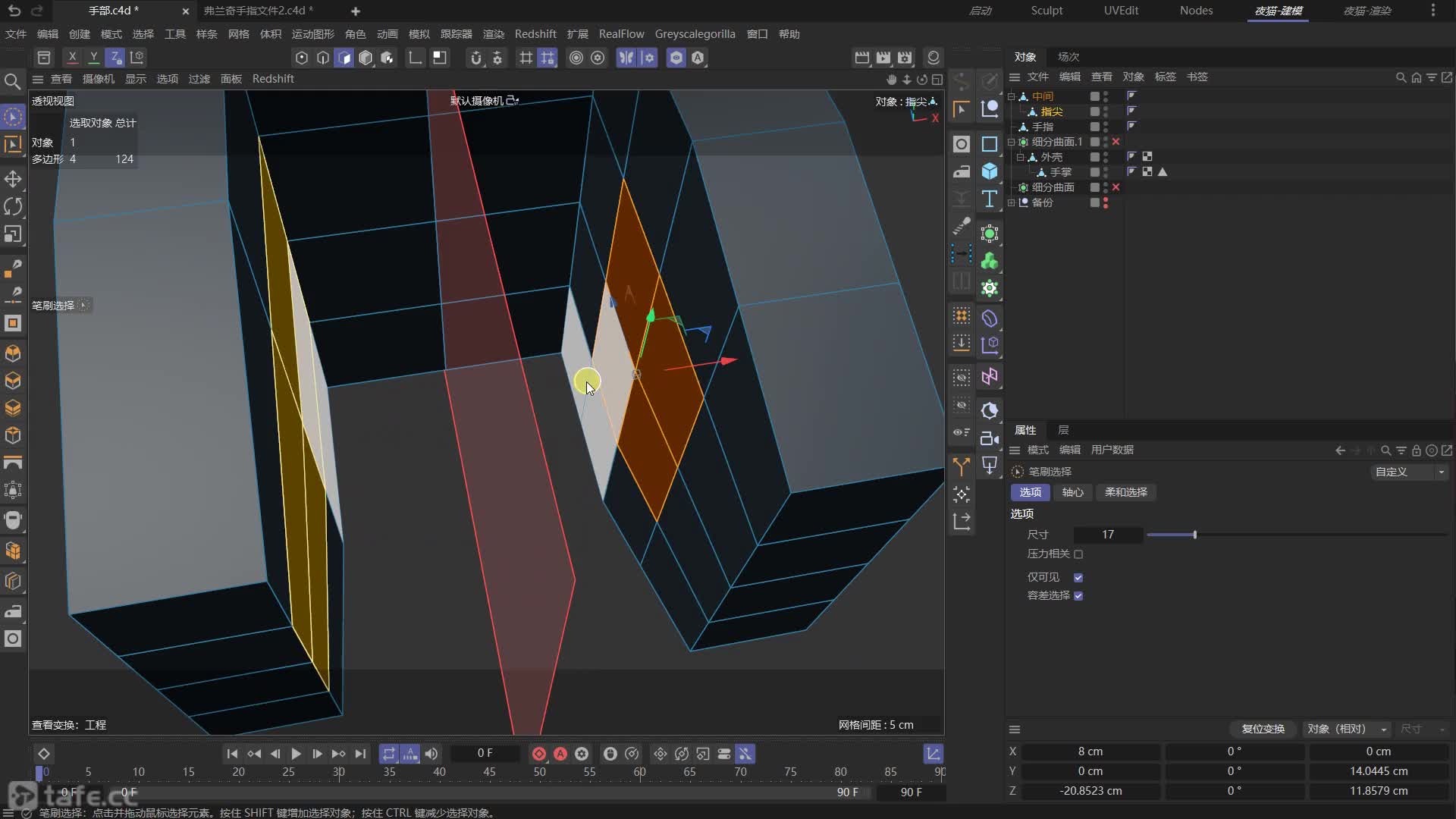This screenshot has height=819, width=1456.
Task: Click the Text spline T icon
Action: (x=990, y=199)
